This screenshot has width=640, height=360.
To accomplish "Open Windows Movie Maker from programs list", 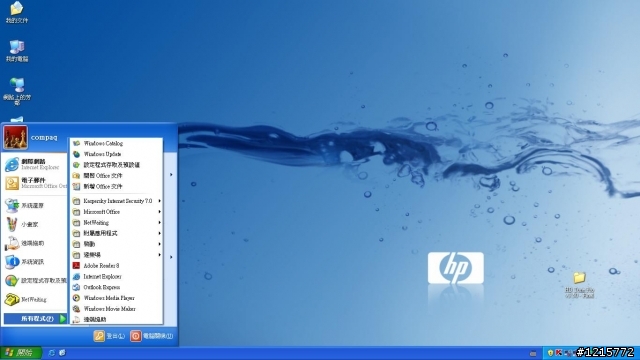I will pos(116,309).
